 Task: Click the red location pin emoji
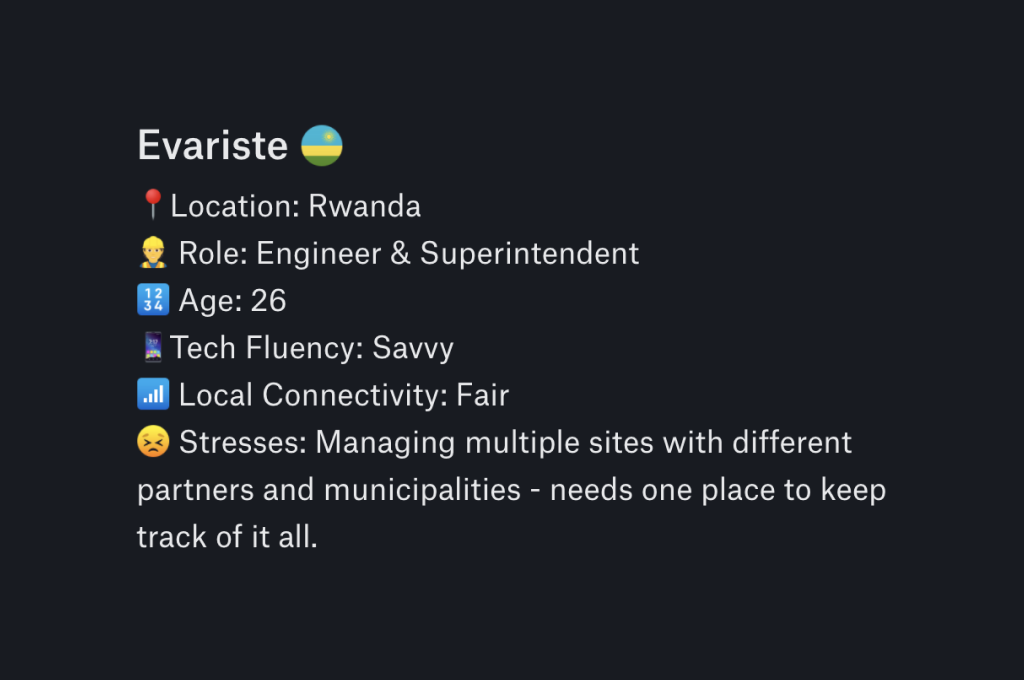[153, 204]
